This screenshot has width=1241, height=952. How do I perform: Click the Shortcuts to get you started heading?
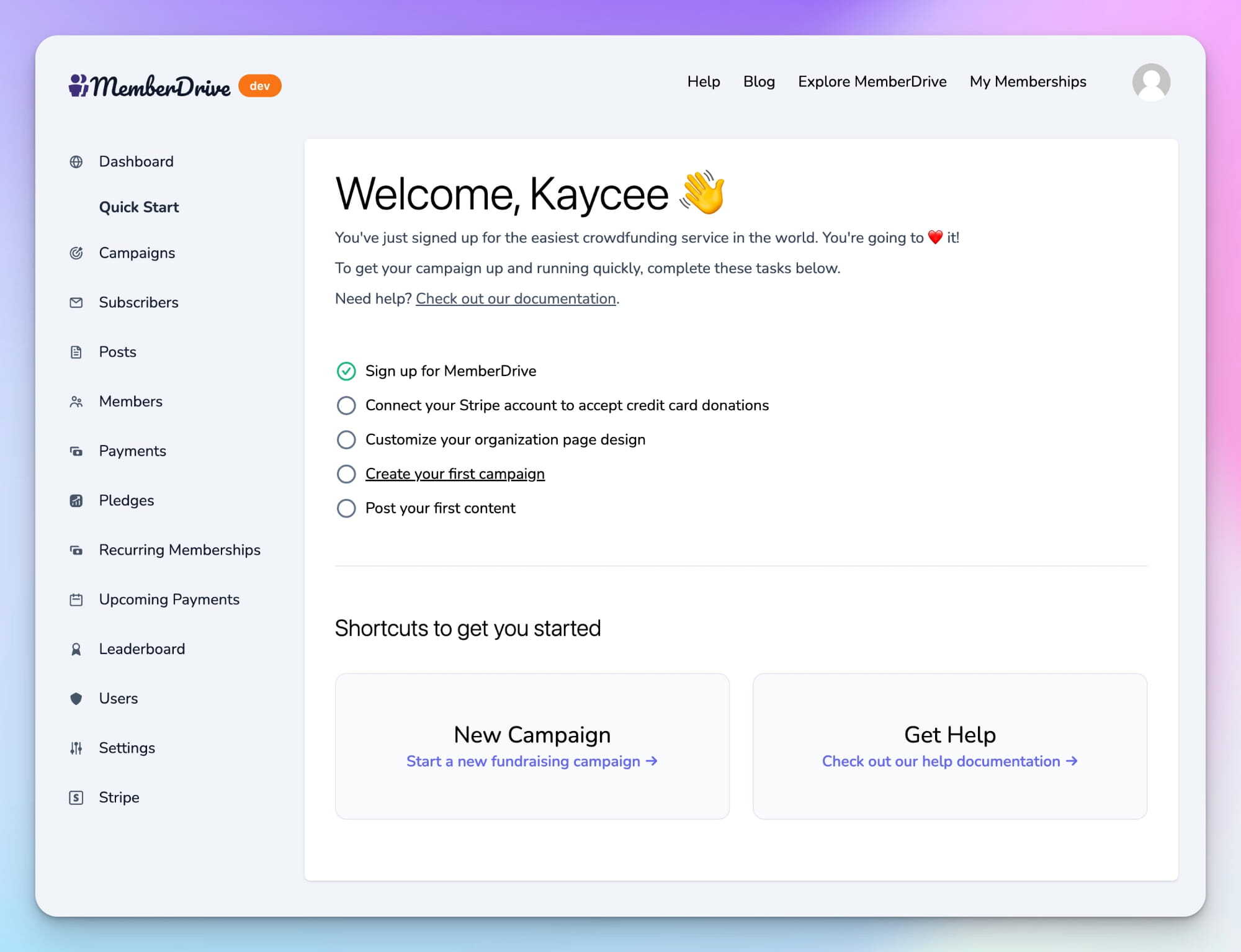468,629
